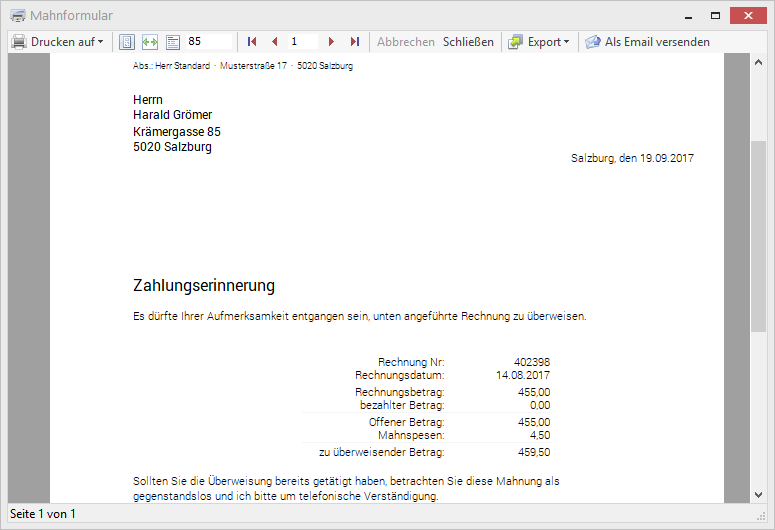Click the zoom percentage field showing 85

click(208, 42)
